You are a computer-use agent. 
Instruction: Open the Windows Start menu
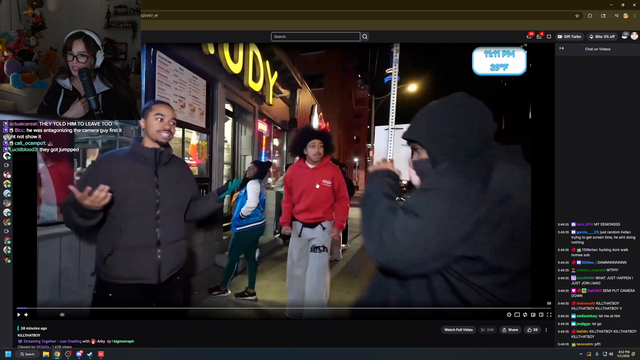coord(8,354)
